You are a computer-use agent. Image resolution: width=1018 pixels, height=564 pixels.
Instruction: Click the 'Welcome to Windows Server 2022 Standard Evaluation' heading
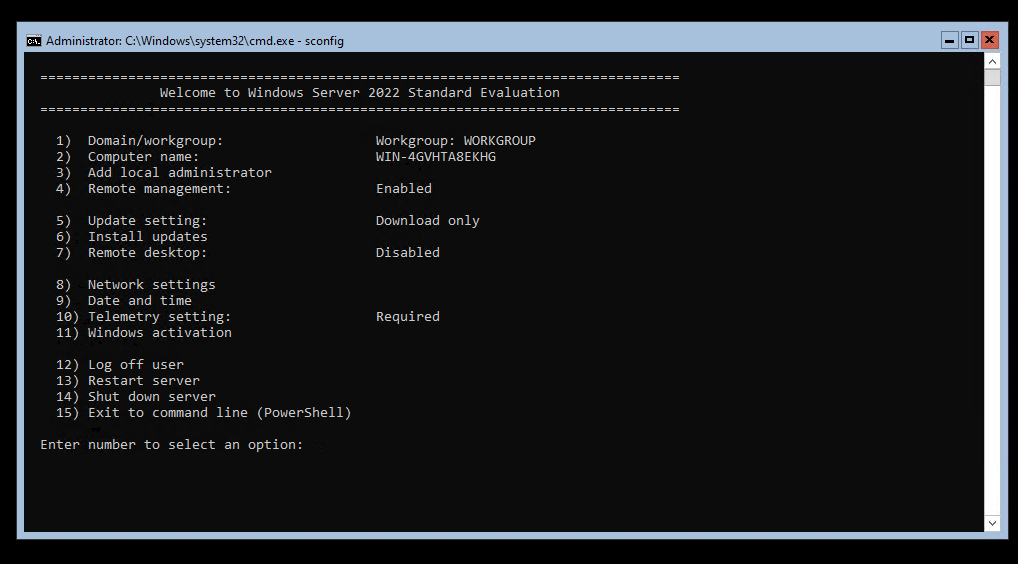coord(360,93)
